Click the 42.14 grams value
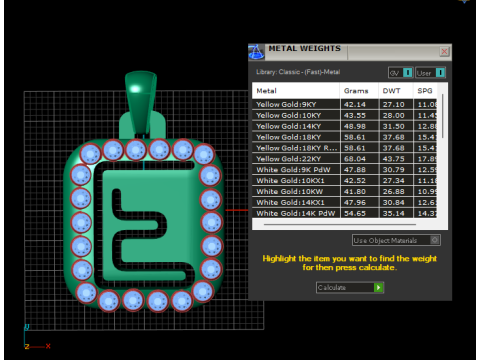Viewport: 480px width, 360px height. click(x=355, y=104)
